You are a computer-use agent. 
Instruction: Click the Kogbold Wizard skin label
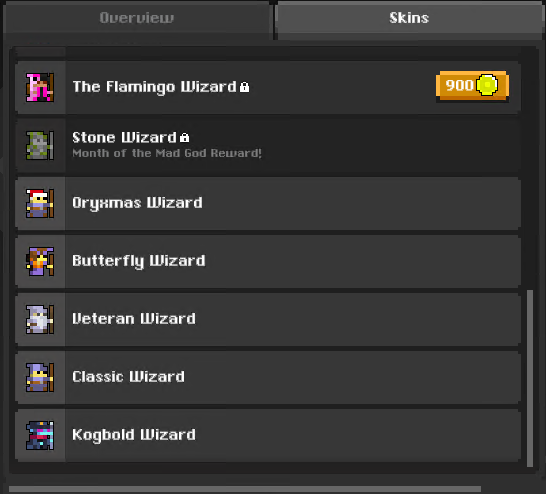tap(134, 435)
